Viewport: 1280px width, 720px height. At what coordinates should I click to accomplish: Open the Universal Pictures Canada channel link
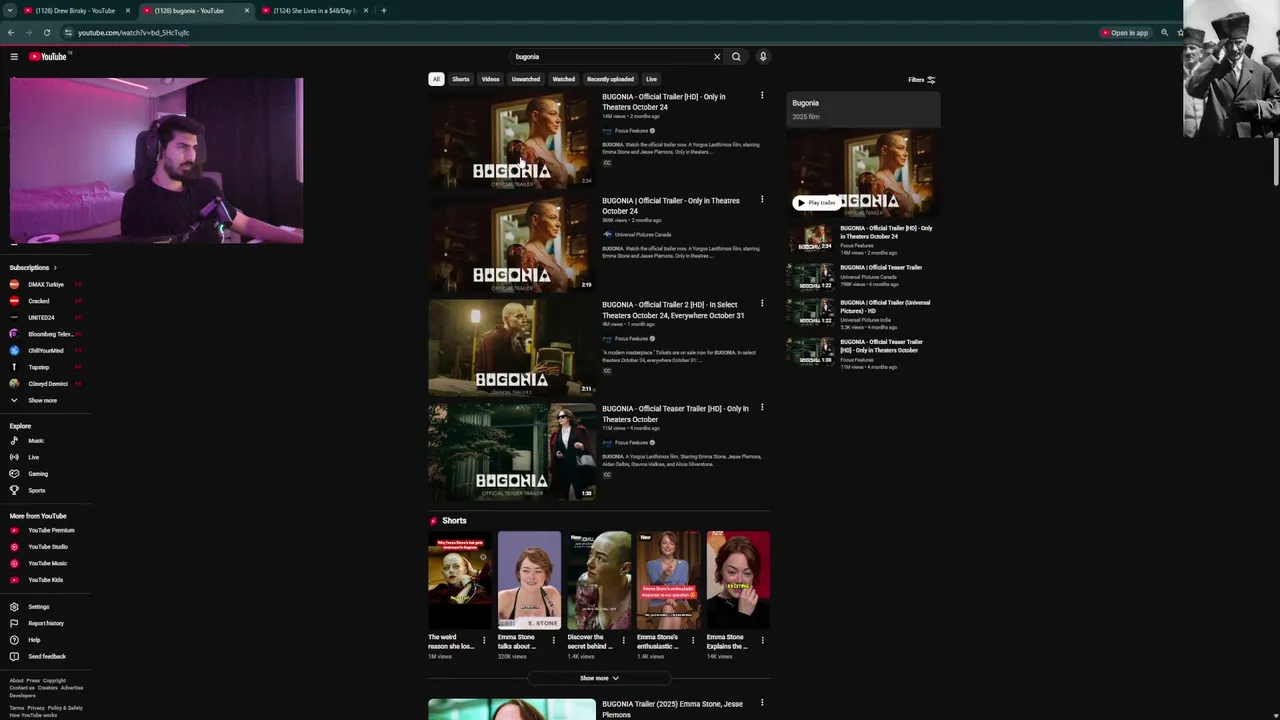coord(643,235)
